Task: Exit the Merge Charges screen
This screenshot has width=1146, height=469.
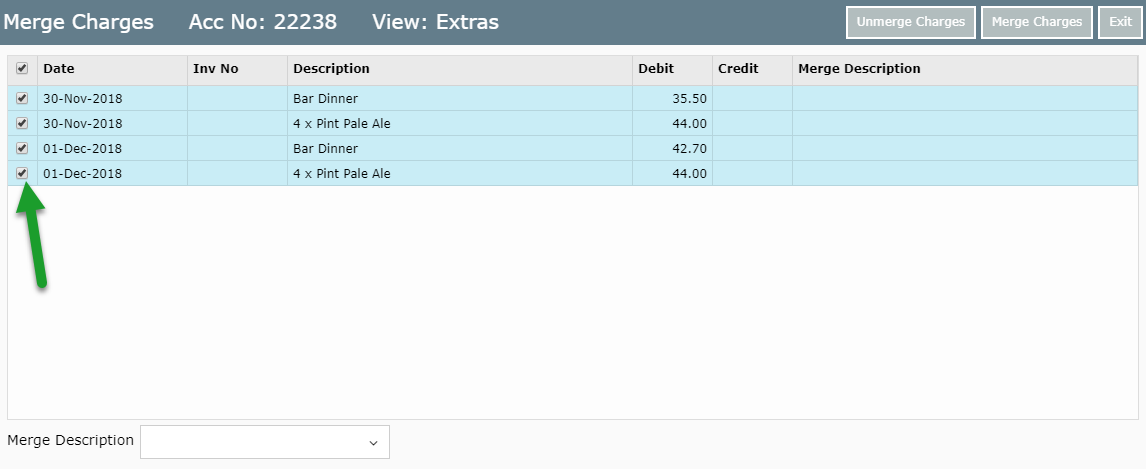Action: click(x=1120, y=22)
